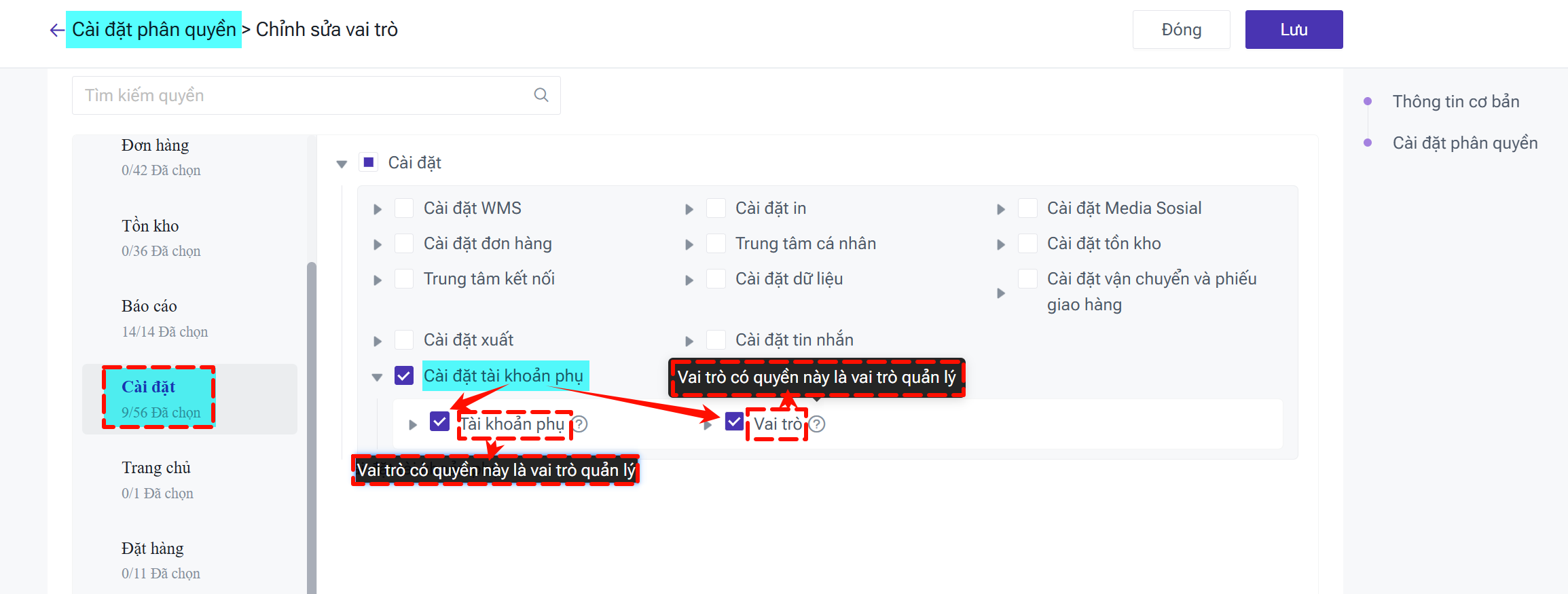Click help icon next to Vai trò
This screenshot has height=594, width=1568.
tap(817, 424)
